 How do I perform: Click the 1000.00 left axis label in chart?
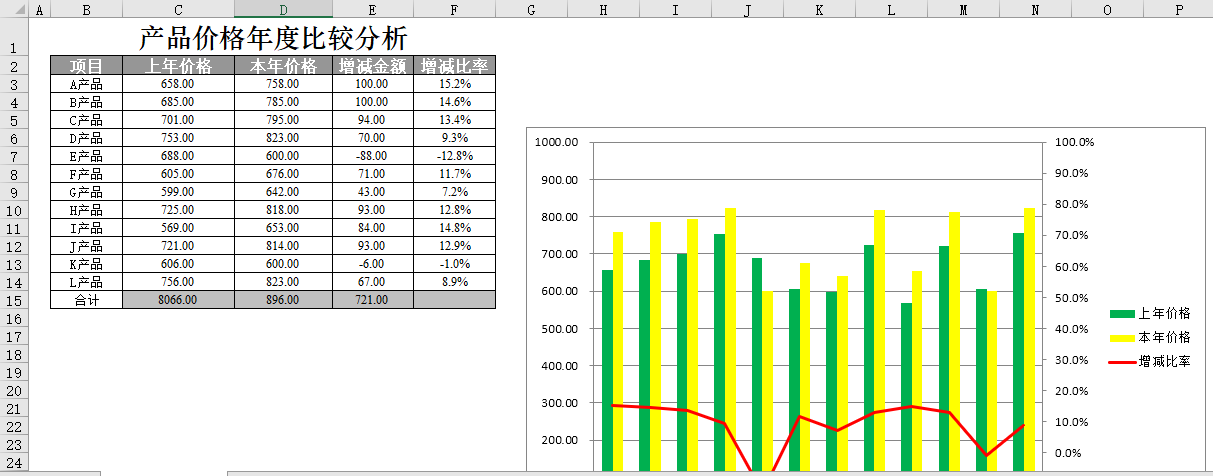coord(558,143)
